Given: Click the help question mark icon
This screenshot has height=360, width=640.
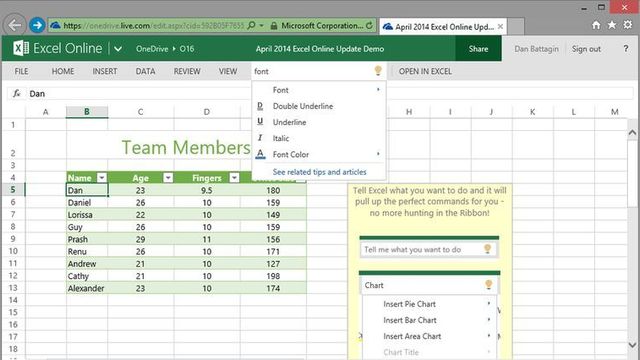Looking at the screenshot, I should click(626, 49).
